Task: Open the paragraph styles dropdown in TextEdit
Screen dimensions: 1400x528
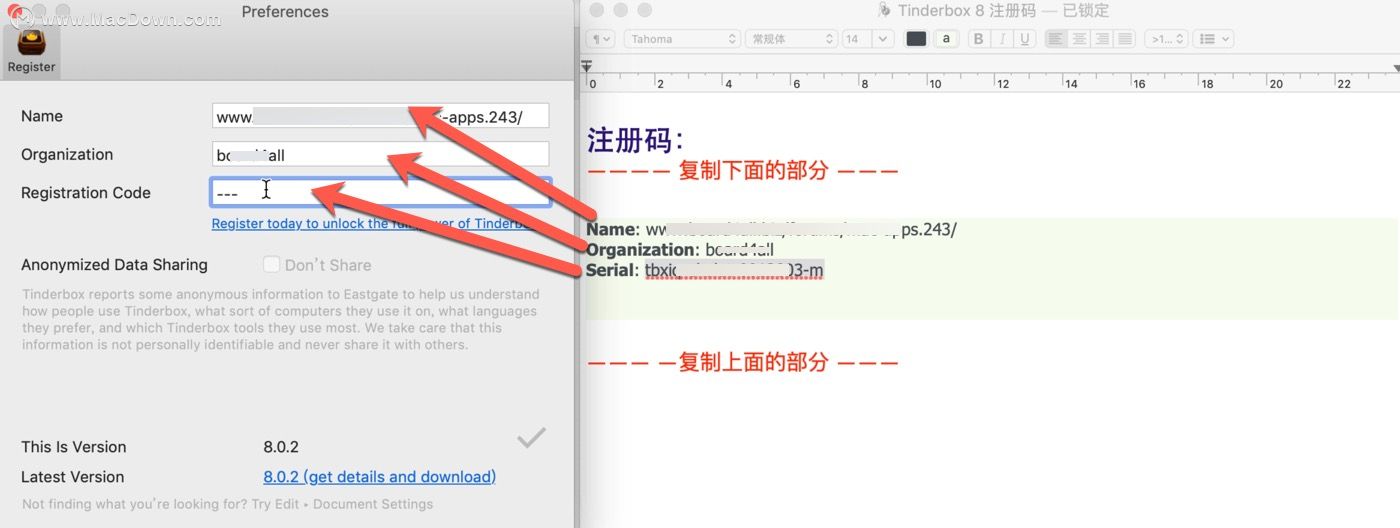Action: pyautogui.click(x=601, y=39)
